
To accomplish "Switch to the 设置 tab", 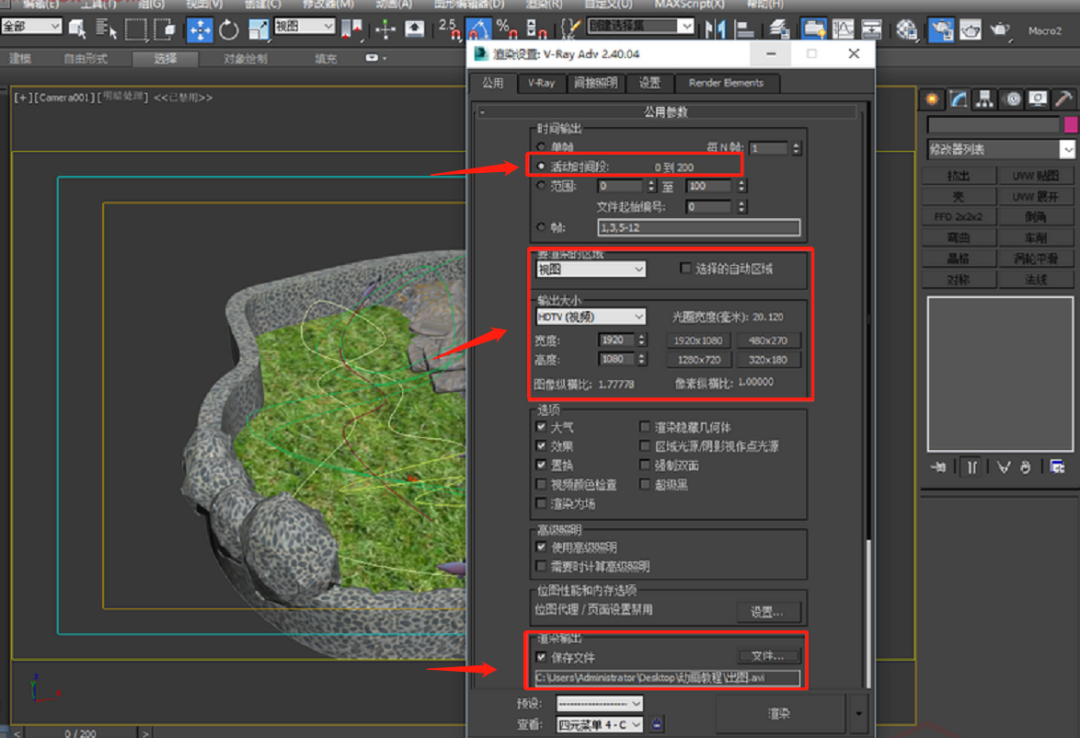I will (650, 83).
